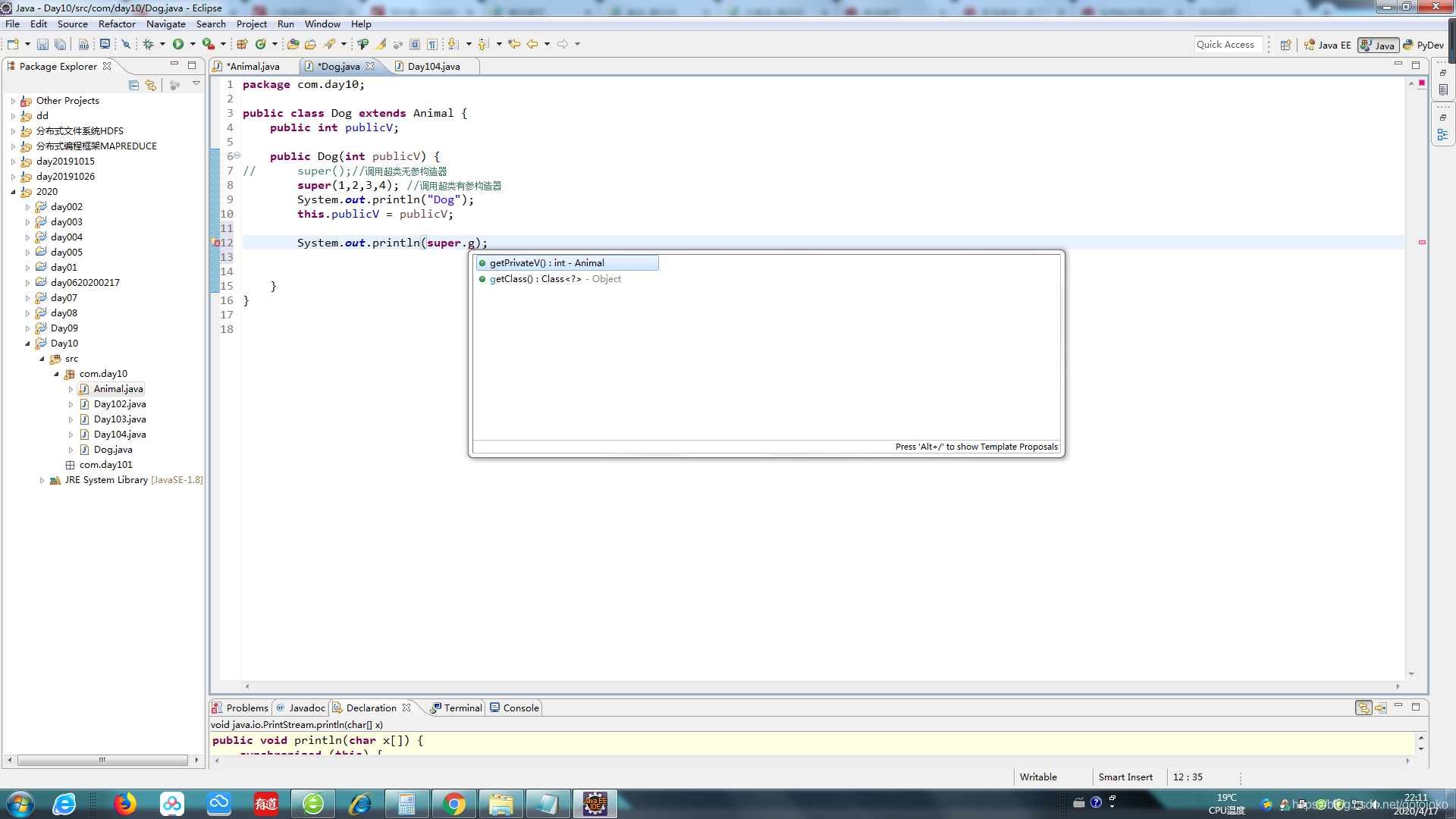Viewport: 1456px width, 819px height.
Task: Click the Previous Annotation arrow icon
Action: pos(484,45)
